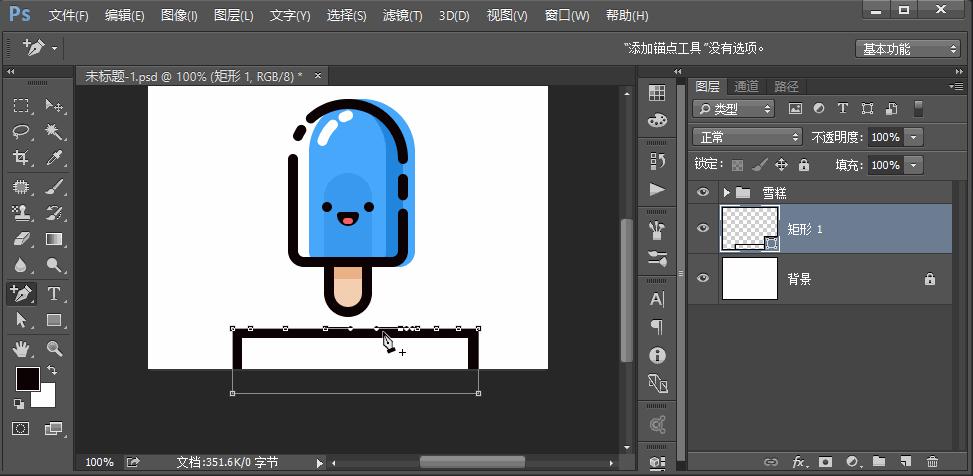Select the Eyedropper tool
The image size is (973, 476).
pos(54,158)
